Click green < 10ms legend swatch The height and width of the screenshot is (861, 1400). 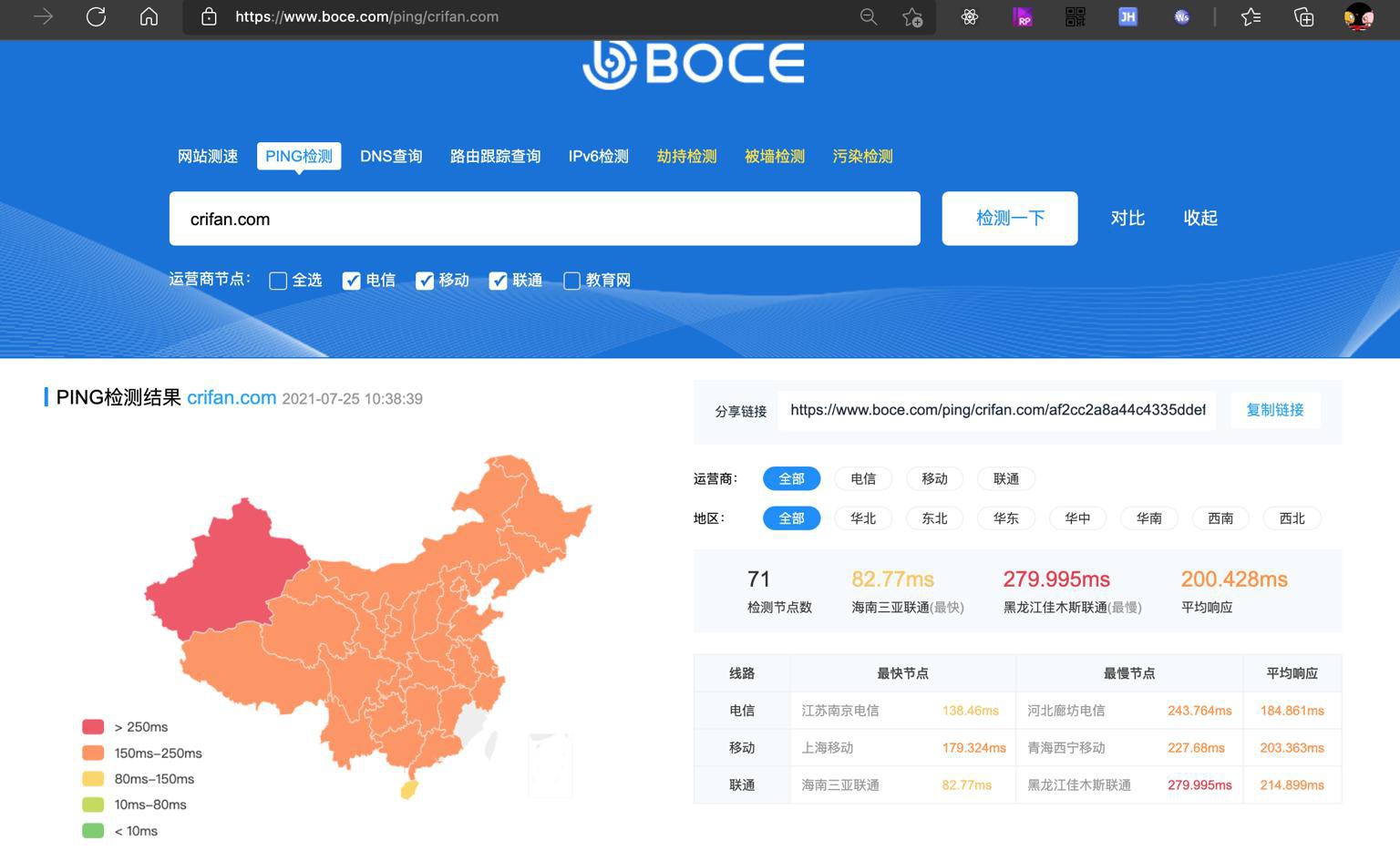(x=93, y=831)
